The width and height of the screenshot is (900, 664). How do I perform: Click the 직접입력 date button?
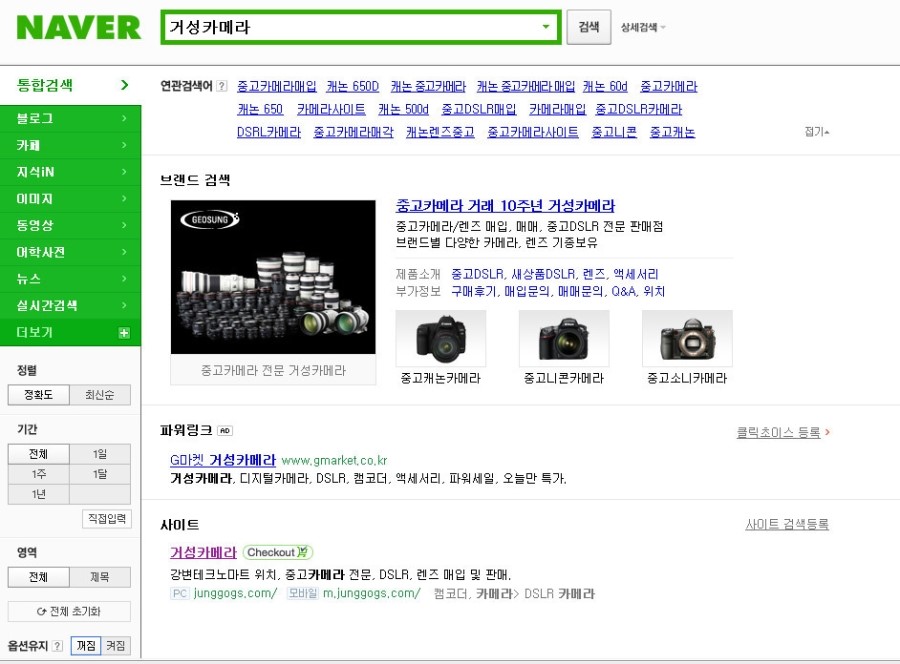click(107, 519)
